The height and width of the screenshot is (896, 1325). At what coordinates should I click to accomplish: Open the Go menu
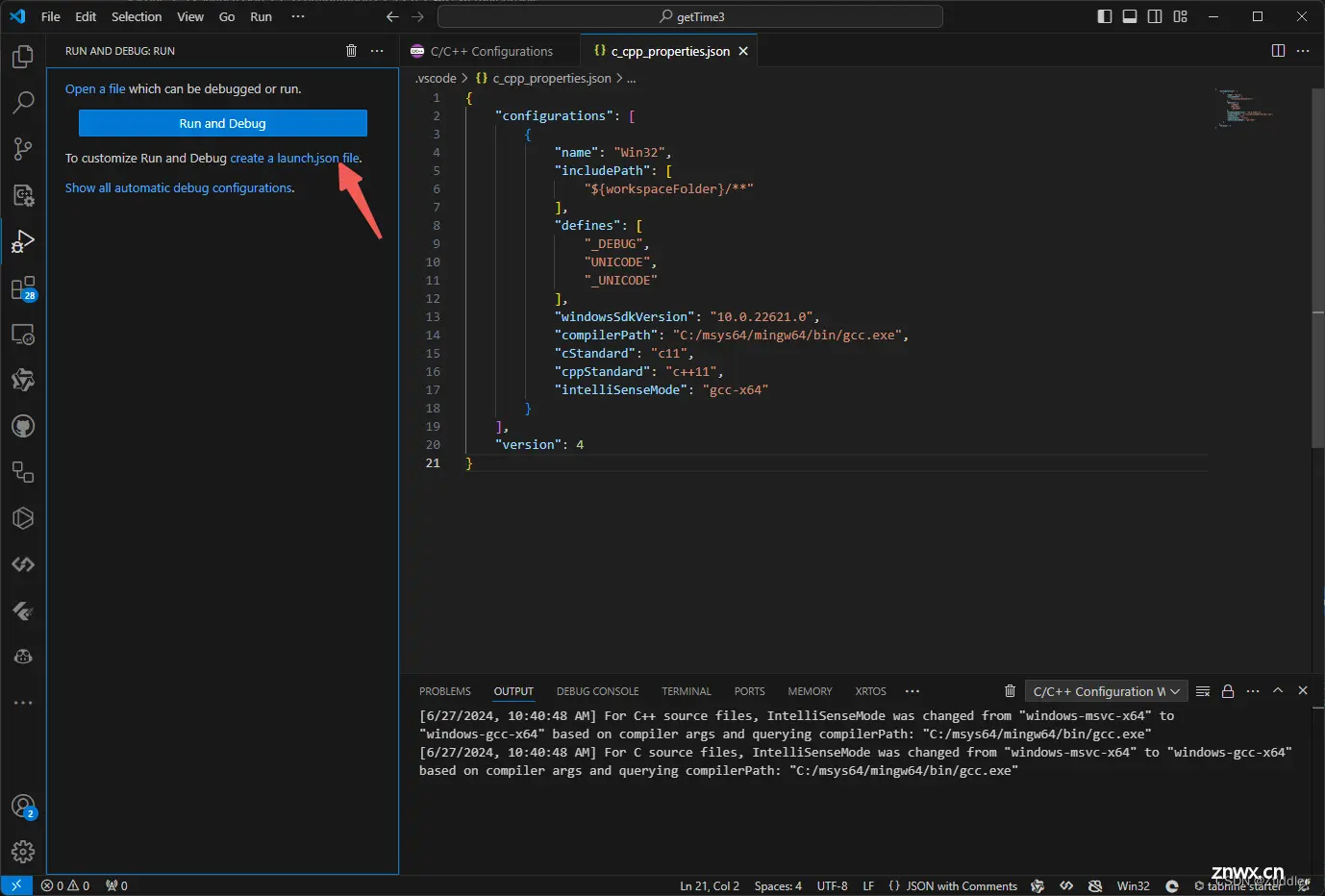point(227,16)
